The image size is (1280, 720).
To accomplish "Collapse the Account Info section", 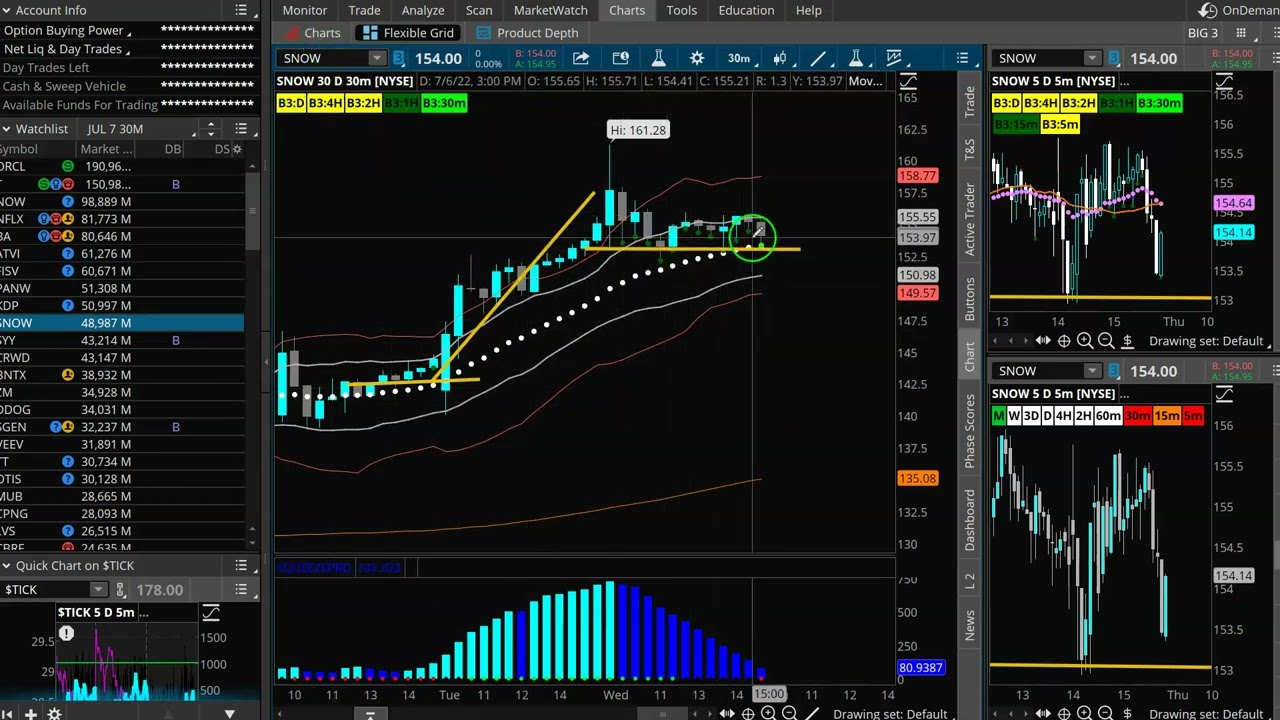I will pos(6,10).
